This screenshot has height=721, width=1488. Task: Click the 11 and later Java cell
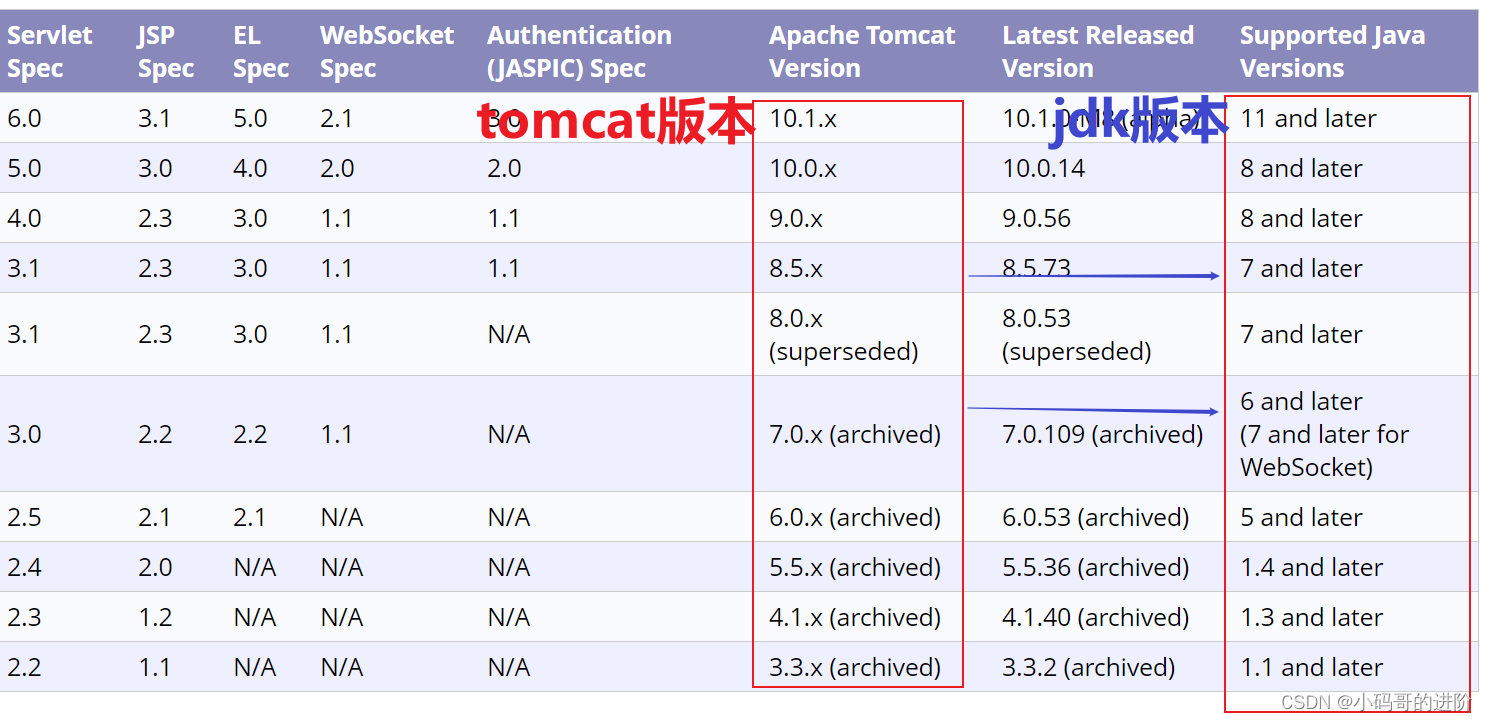tap(1309, 118)
